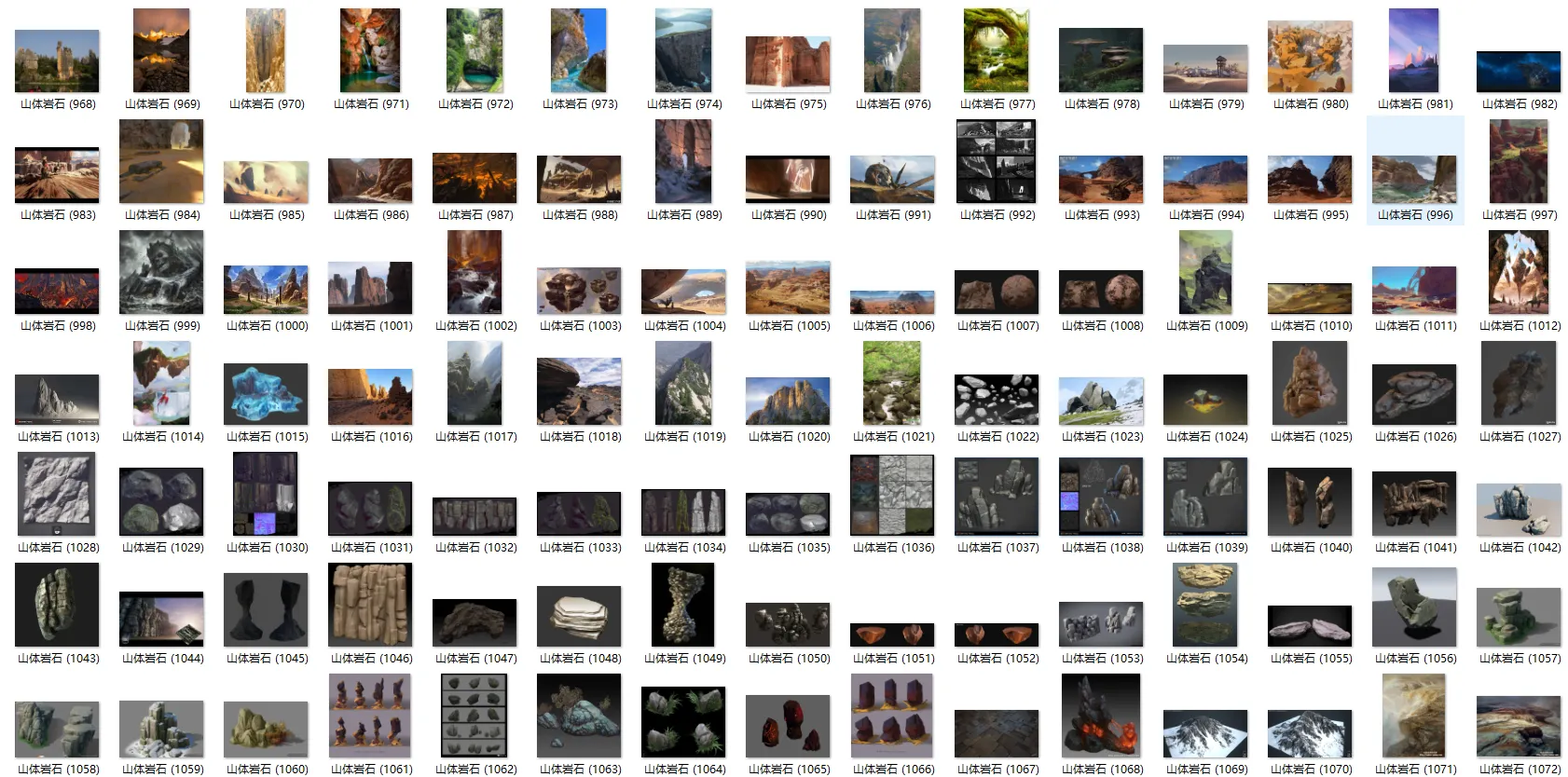Screen dimensions: 1568x777
Task: Select the glowing blue crystal 山体岩石 (1015)
Action: point(266,394)
